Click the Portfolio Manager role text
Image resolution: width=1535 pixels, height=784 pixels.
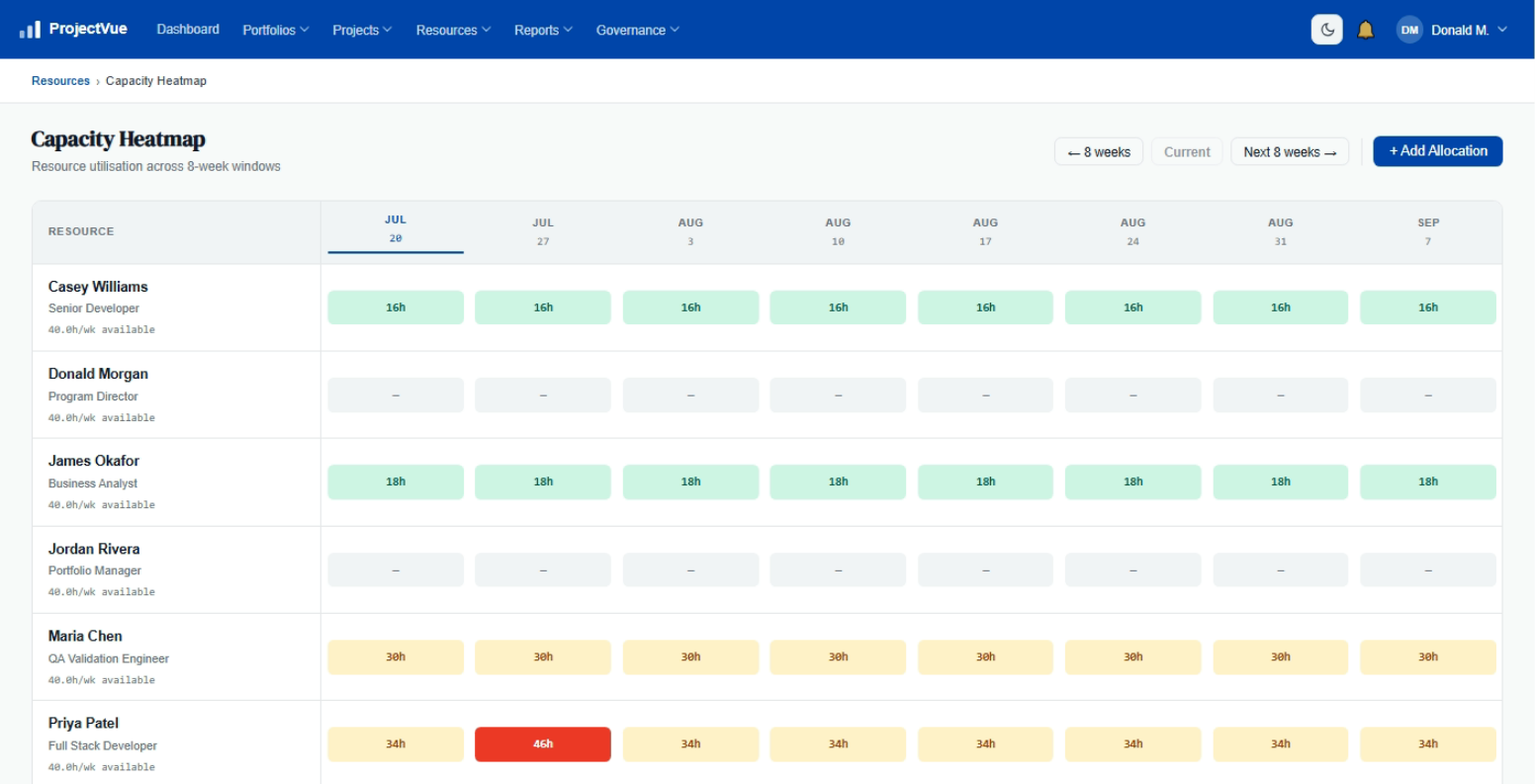pyautogui.click(x=95, y=570)
